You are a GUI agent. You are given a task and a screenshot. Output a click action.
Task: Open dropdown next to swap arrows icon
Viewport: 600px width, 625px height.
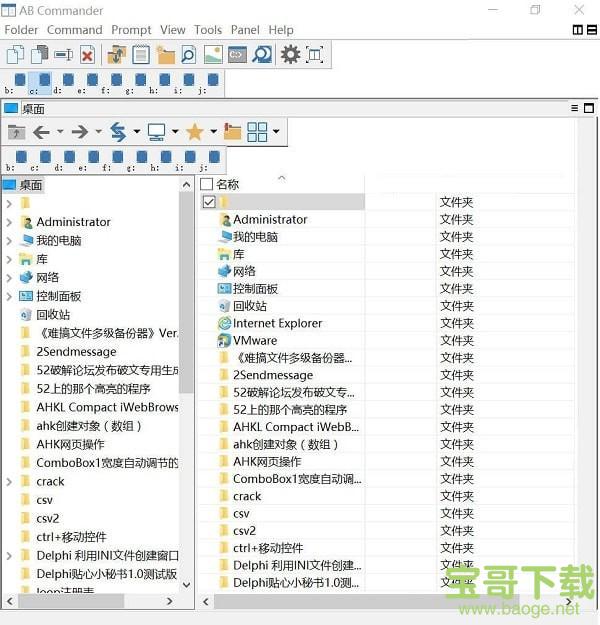coord(137,131)
